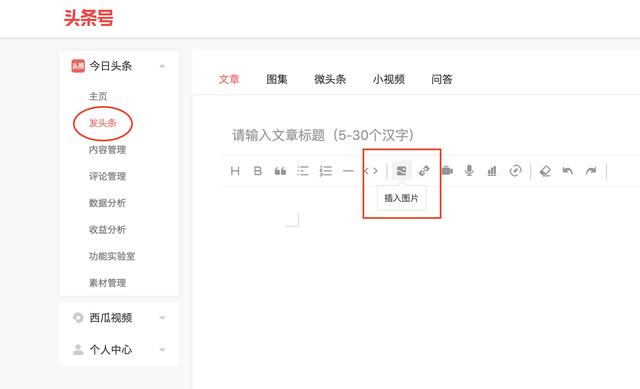Undo the last edit
This screenshot has height=389, width=640.
click(x=568, y=171)
